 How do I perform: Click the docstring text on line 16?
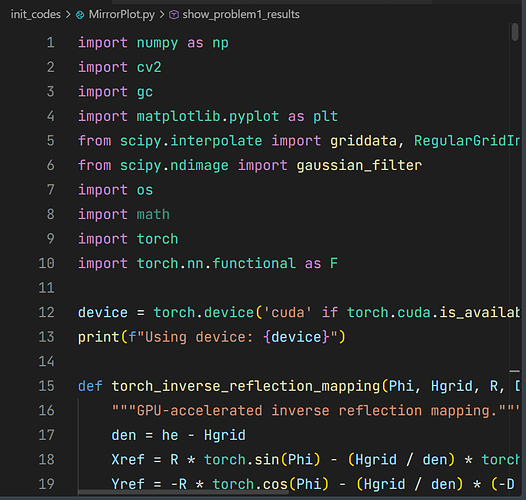pos(315,411)
